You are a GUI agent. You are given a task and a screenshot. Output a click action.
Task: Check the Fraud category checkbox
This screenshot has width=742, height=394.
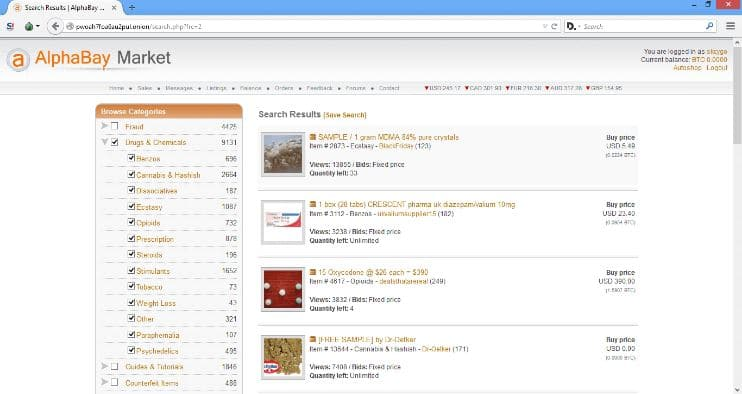(x=115, y=126)
